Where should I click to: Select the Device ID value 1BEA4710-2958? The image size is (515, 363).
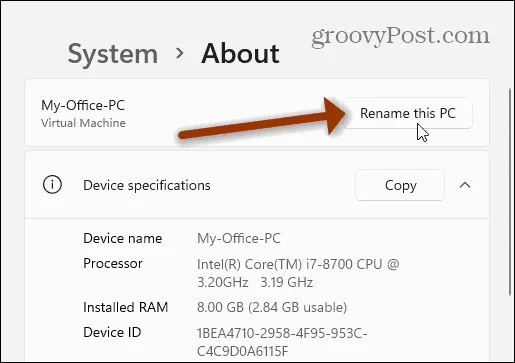tap(282, 342)
